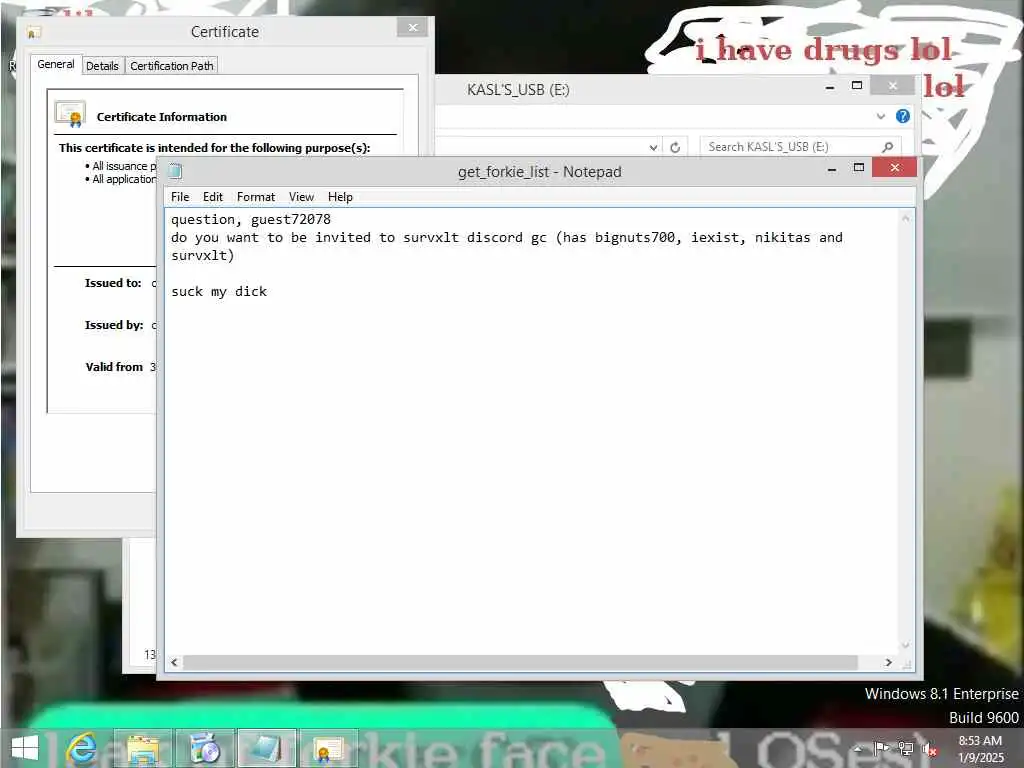
Task: Click the muted volume tray icon
Action: [929, 749]
